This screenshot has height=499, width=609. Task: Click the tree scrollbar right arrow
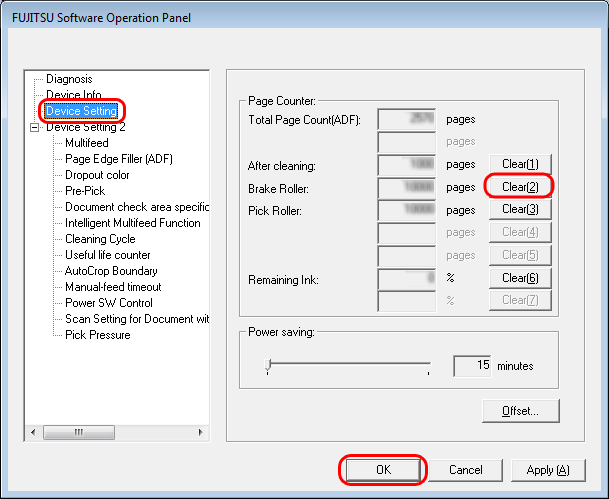200,432
